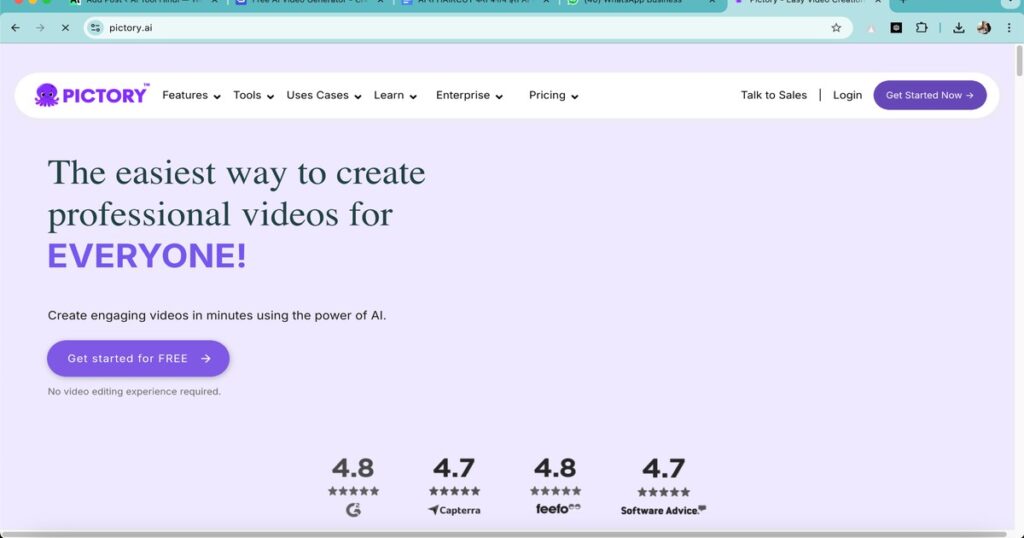Click the 4.8 G2 rating score

pyautogui.click(x=353, y=468)
